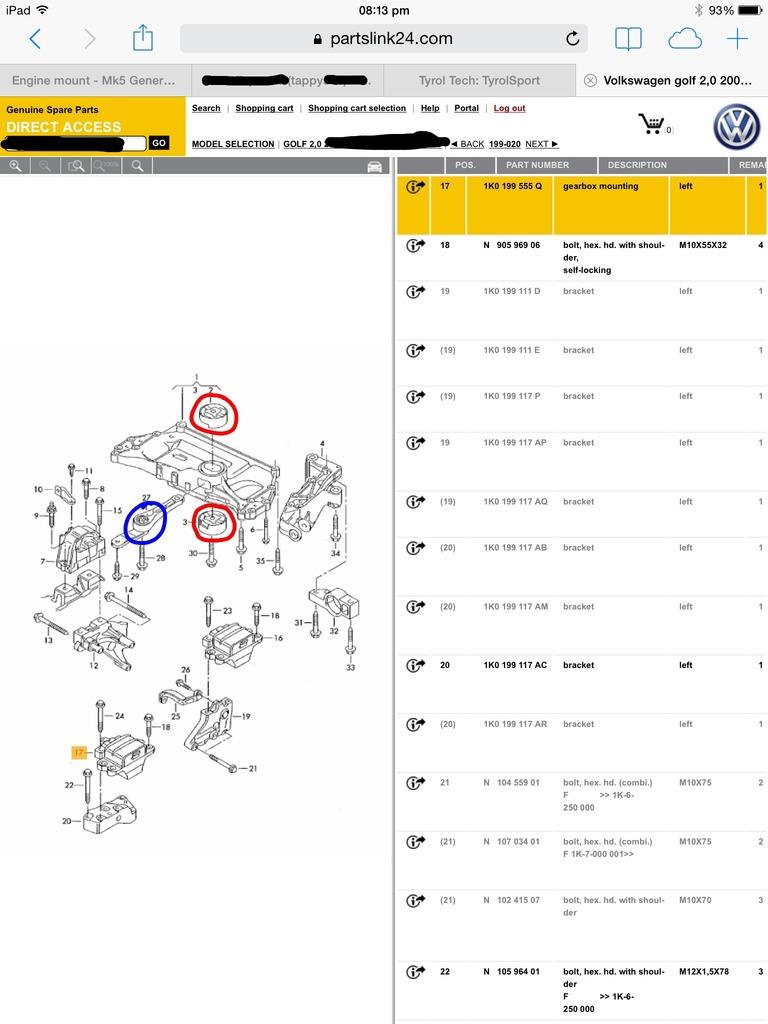
Task: Tap the partslink24.com address bar
Action: point(384,39)
